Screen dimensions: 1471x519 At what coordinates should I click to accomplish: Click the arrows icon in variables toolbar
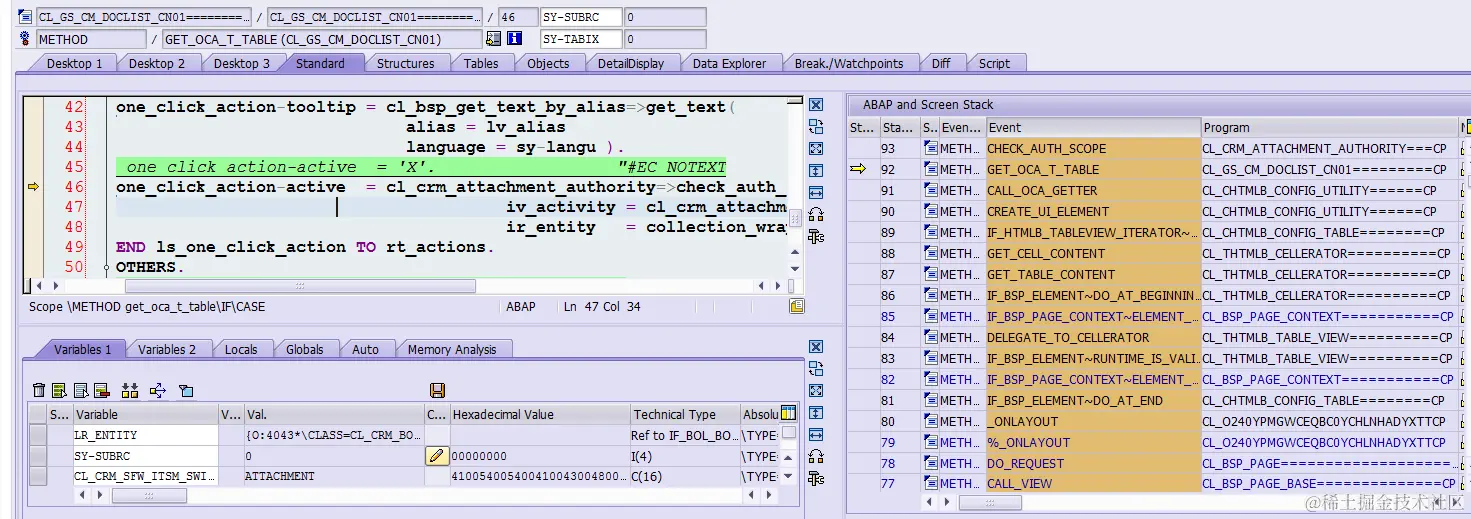[158, 391]
